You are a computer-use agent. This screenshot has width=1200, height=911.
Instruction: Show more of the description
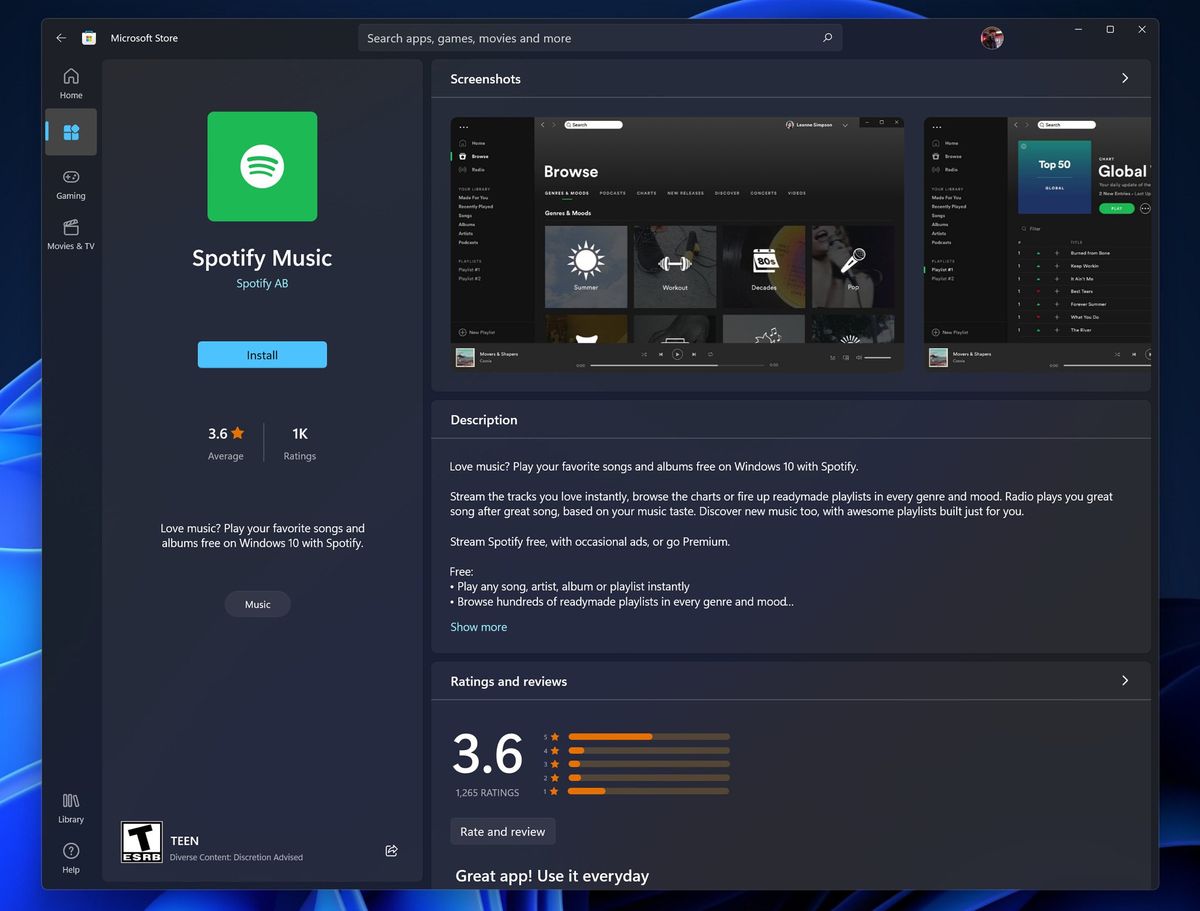coord(478,626)
